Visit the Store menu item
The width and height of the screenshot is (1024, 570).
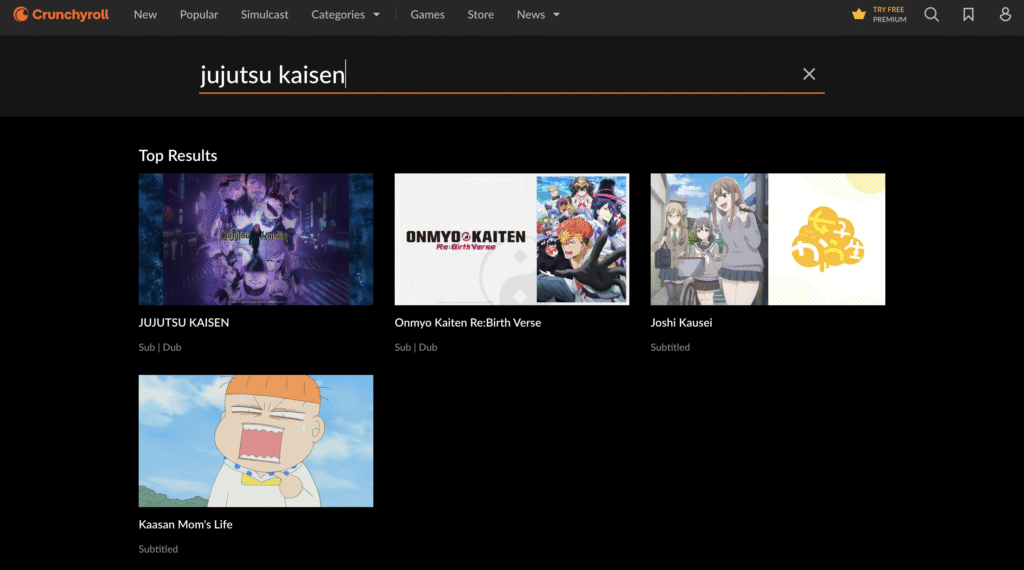(481, 14)
